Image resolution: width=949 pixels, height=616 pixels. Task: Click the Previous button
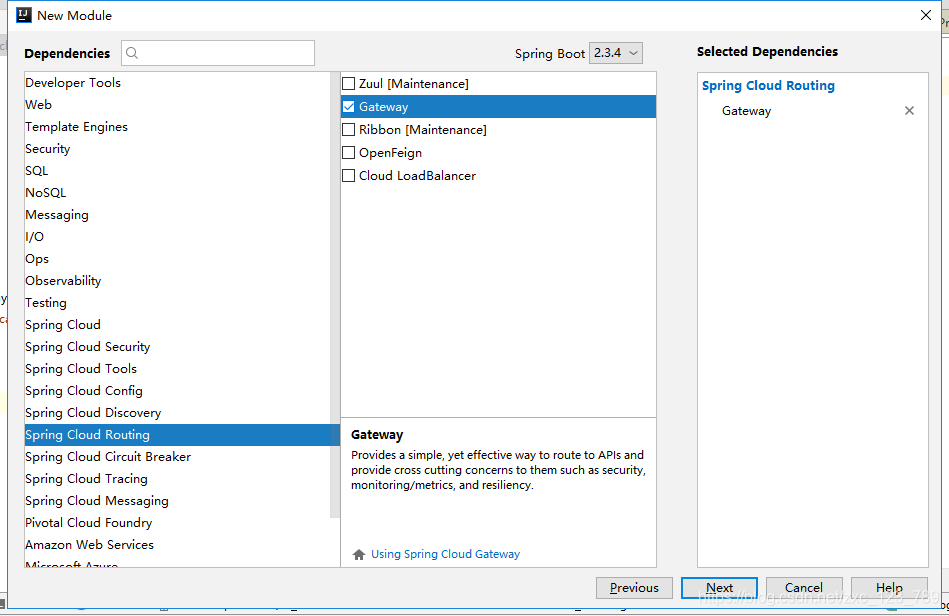click(634, 588)
